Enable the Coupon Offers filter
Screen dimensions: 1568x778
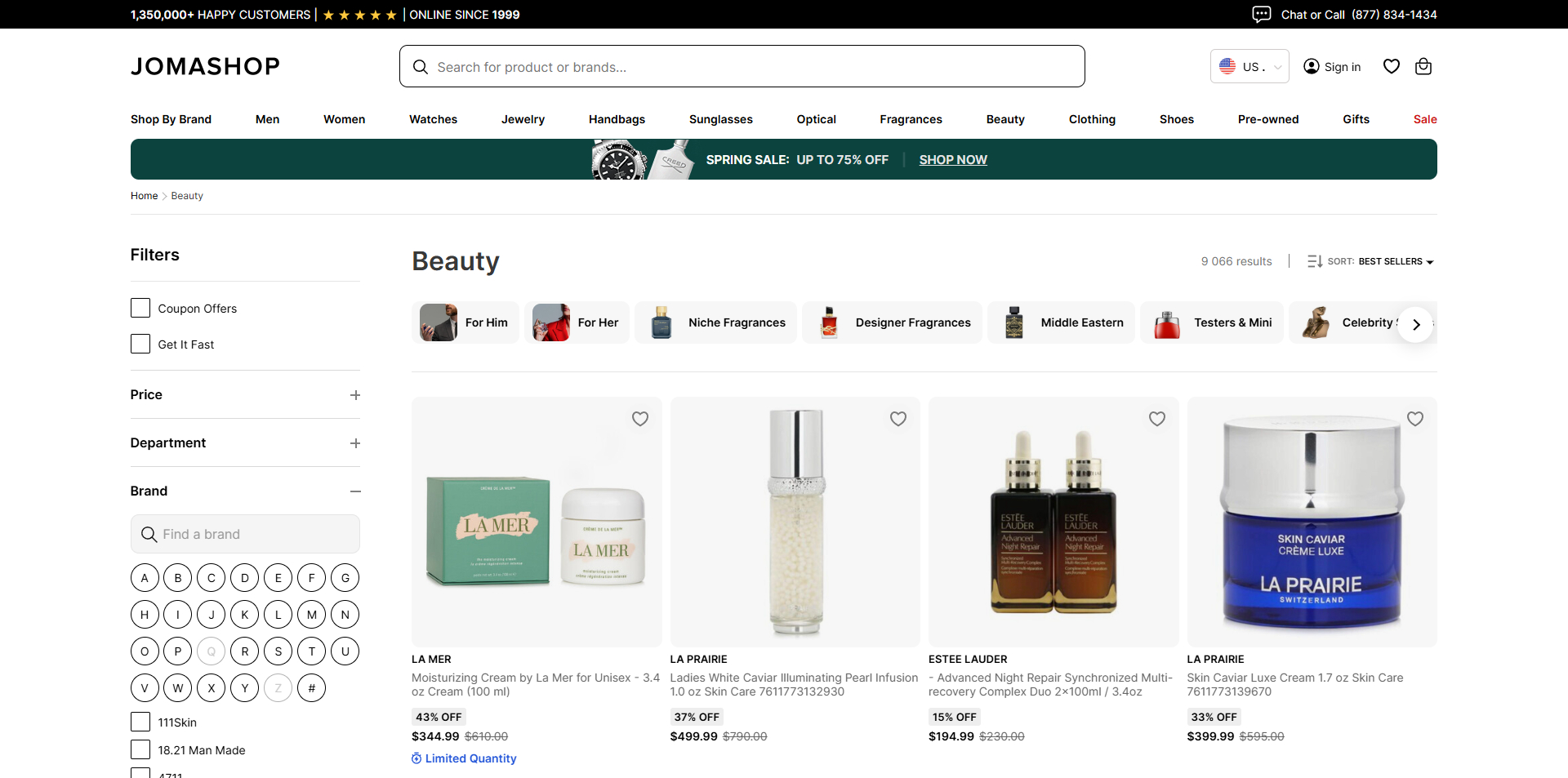140,308
